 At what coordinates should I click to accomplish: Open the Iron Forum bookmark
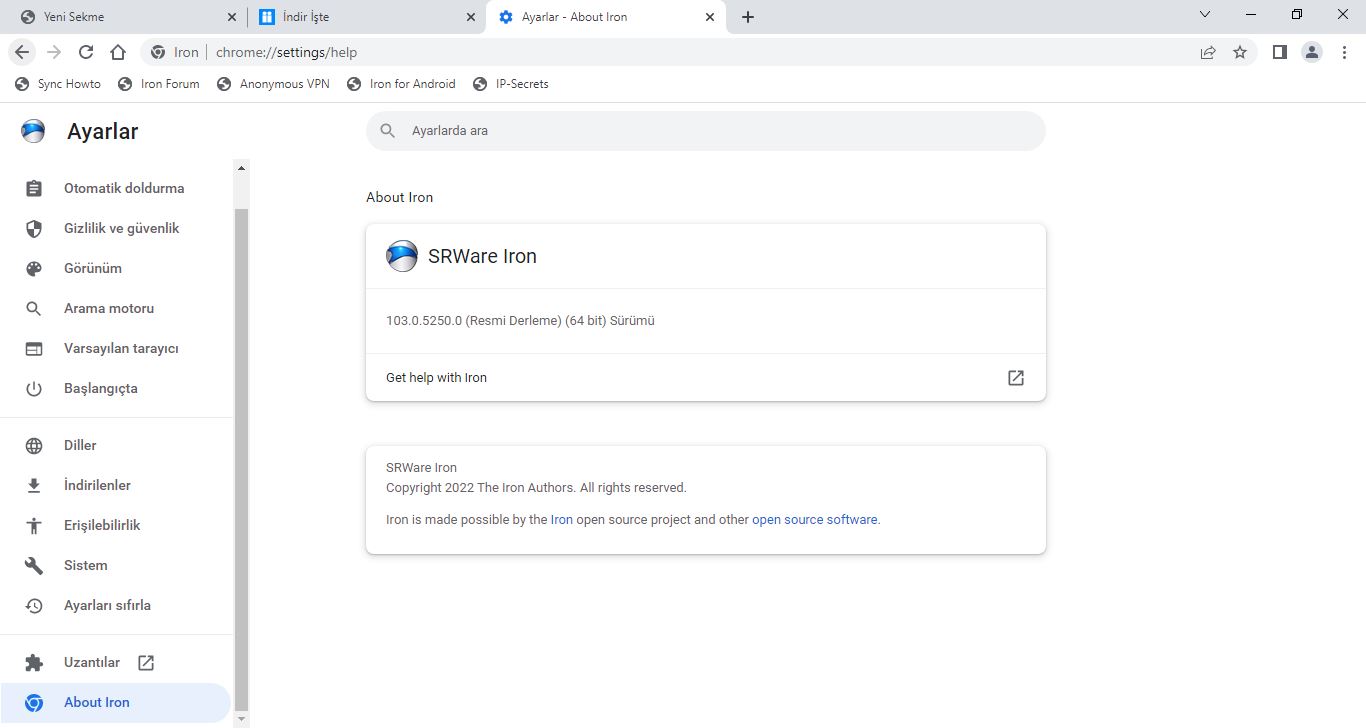point(159,84)
